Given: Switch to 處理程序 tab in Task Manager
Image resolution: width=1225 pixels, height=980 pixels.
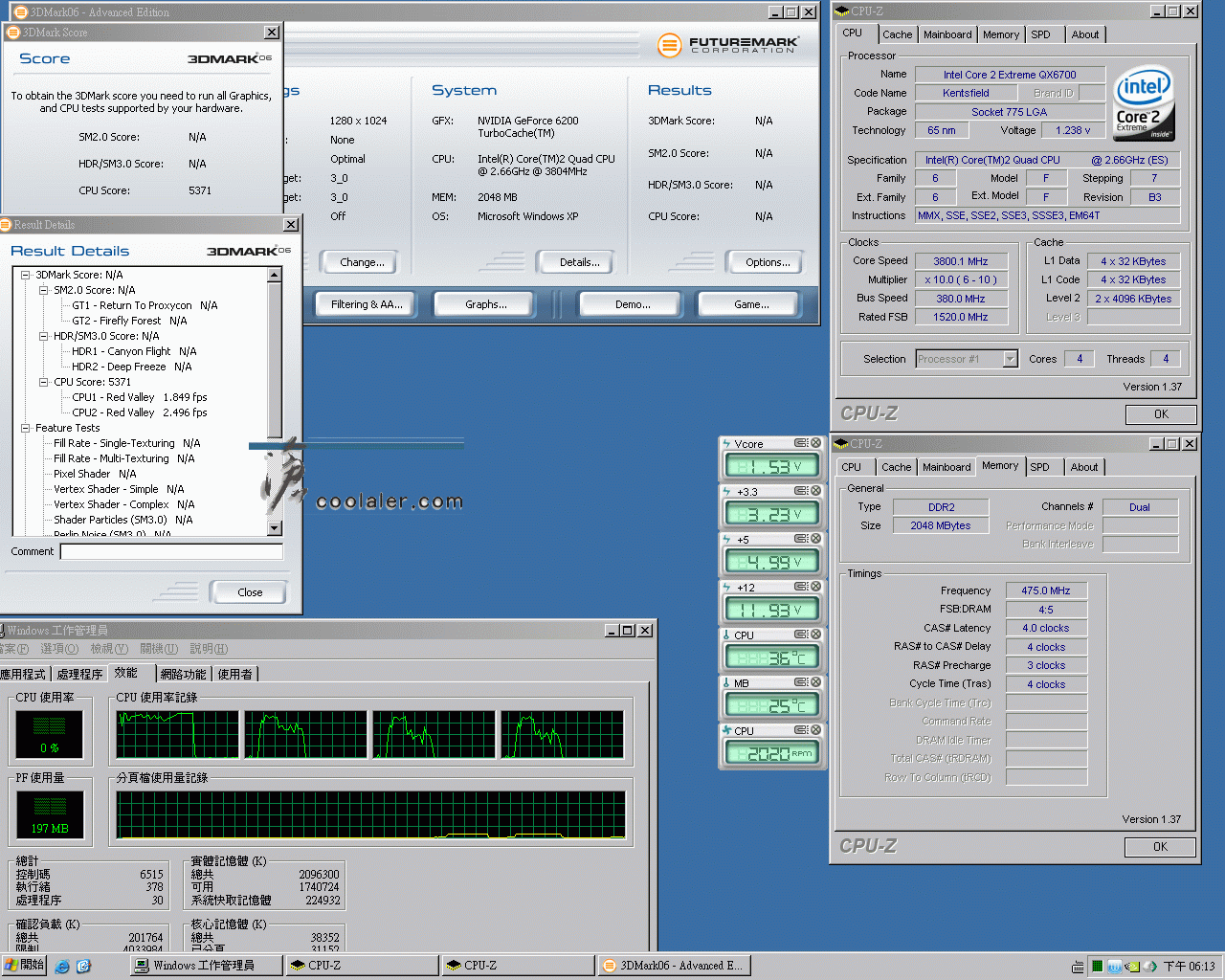Looking at the screenshot, I should point(79,674).
